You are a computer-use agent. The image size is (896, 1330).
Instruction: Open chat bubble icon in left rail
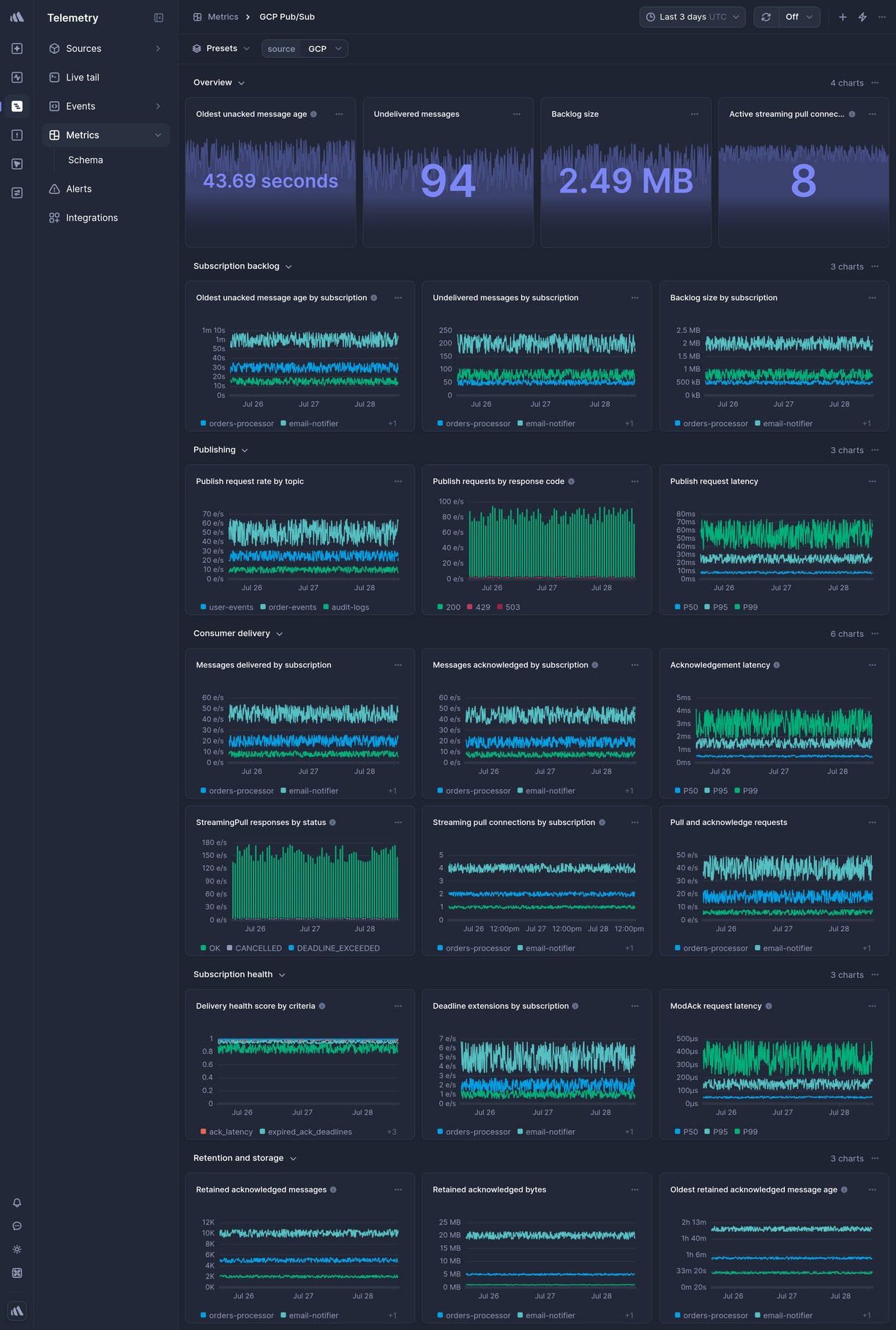point(17,1226)
